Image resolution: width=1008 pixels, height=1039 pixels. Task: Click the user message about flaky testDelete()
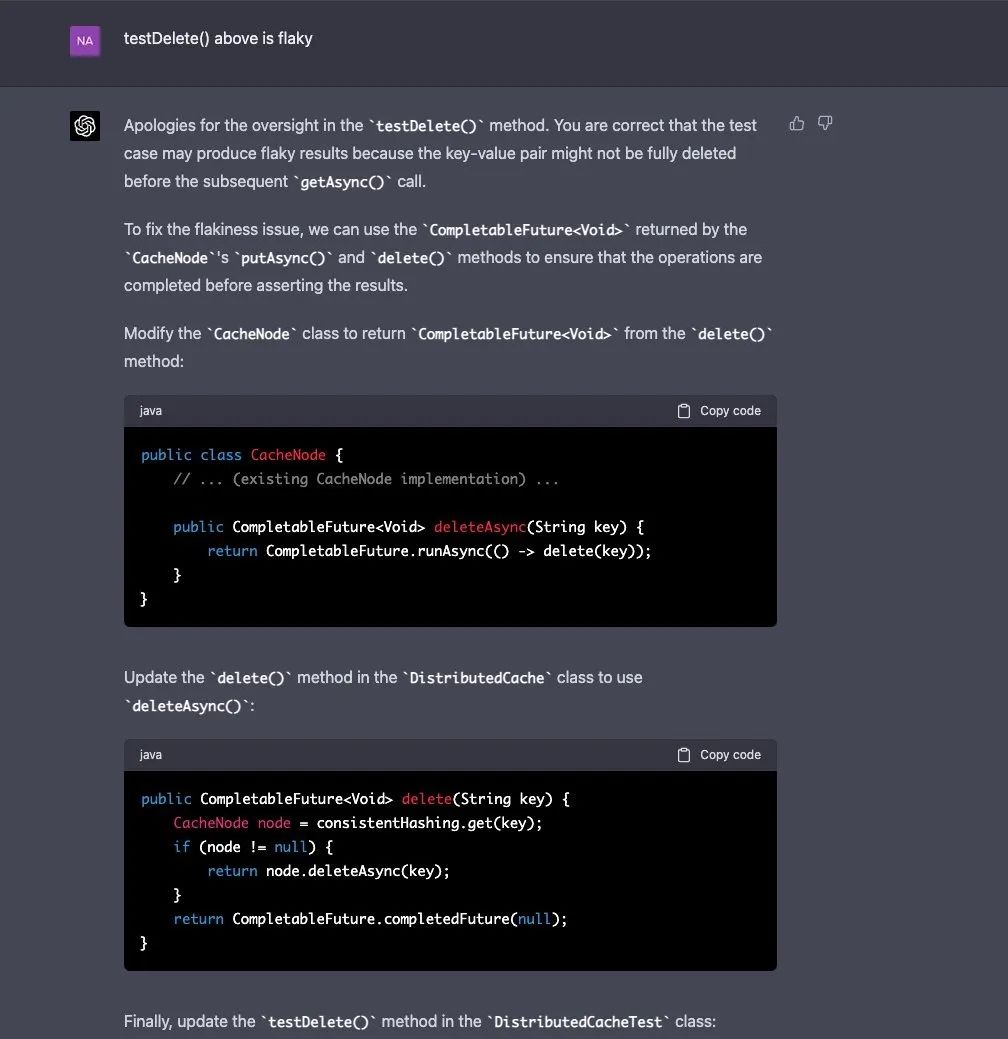point(218,39)
